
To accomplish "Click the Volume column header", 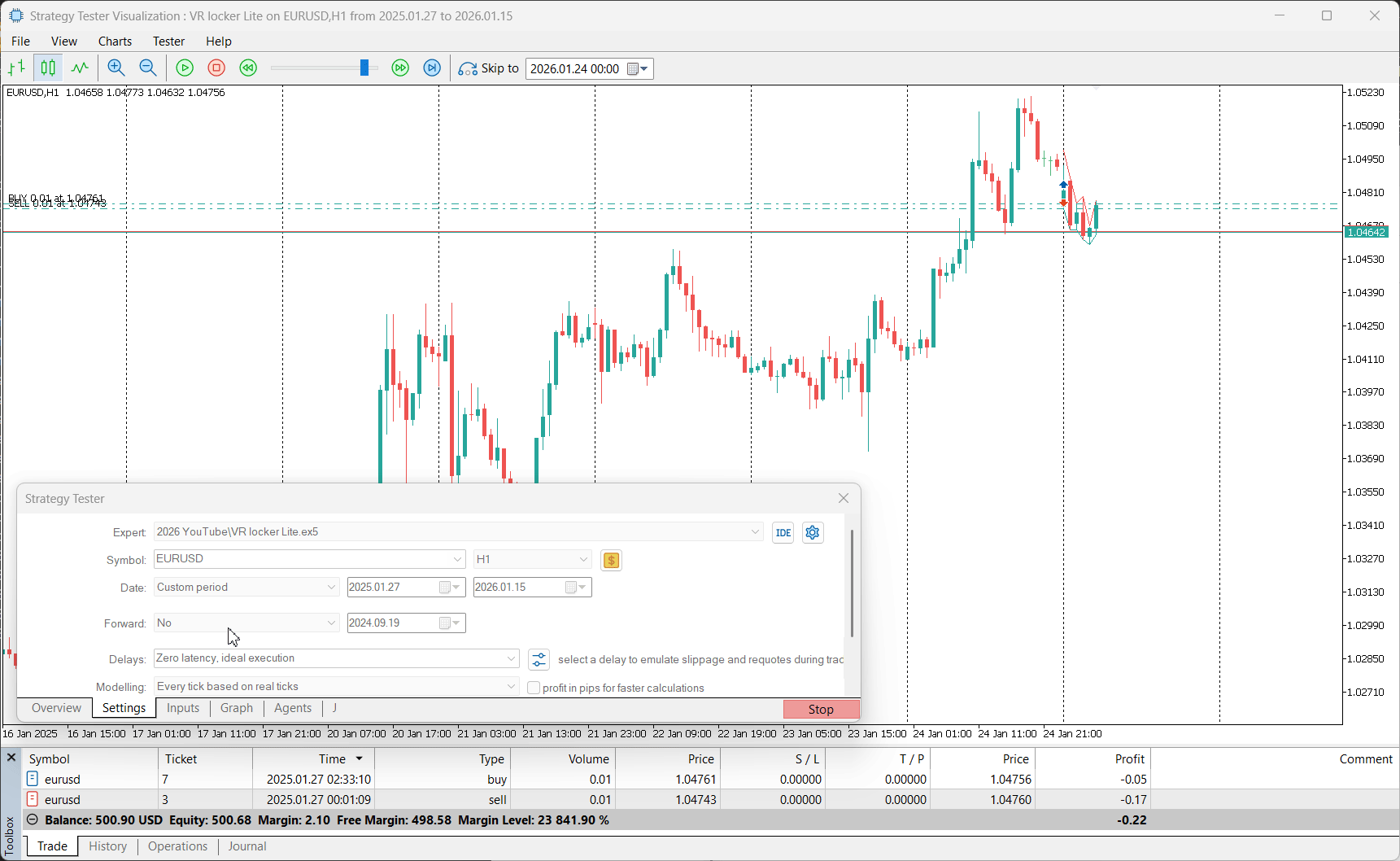I will coord(563,758).
